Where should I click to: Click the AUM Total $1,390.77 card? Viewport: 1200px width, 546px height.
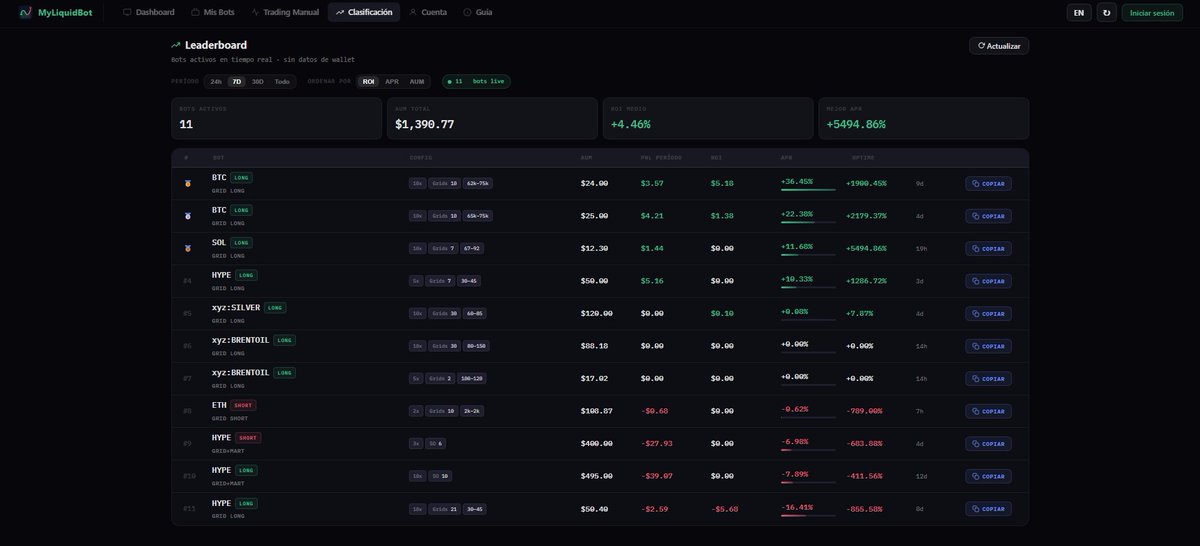(492, 118)
